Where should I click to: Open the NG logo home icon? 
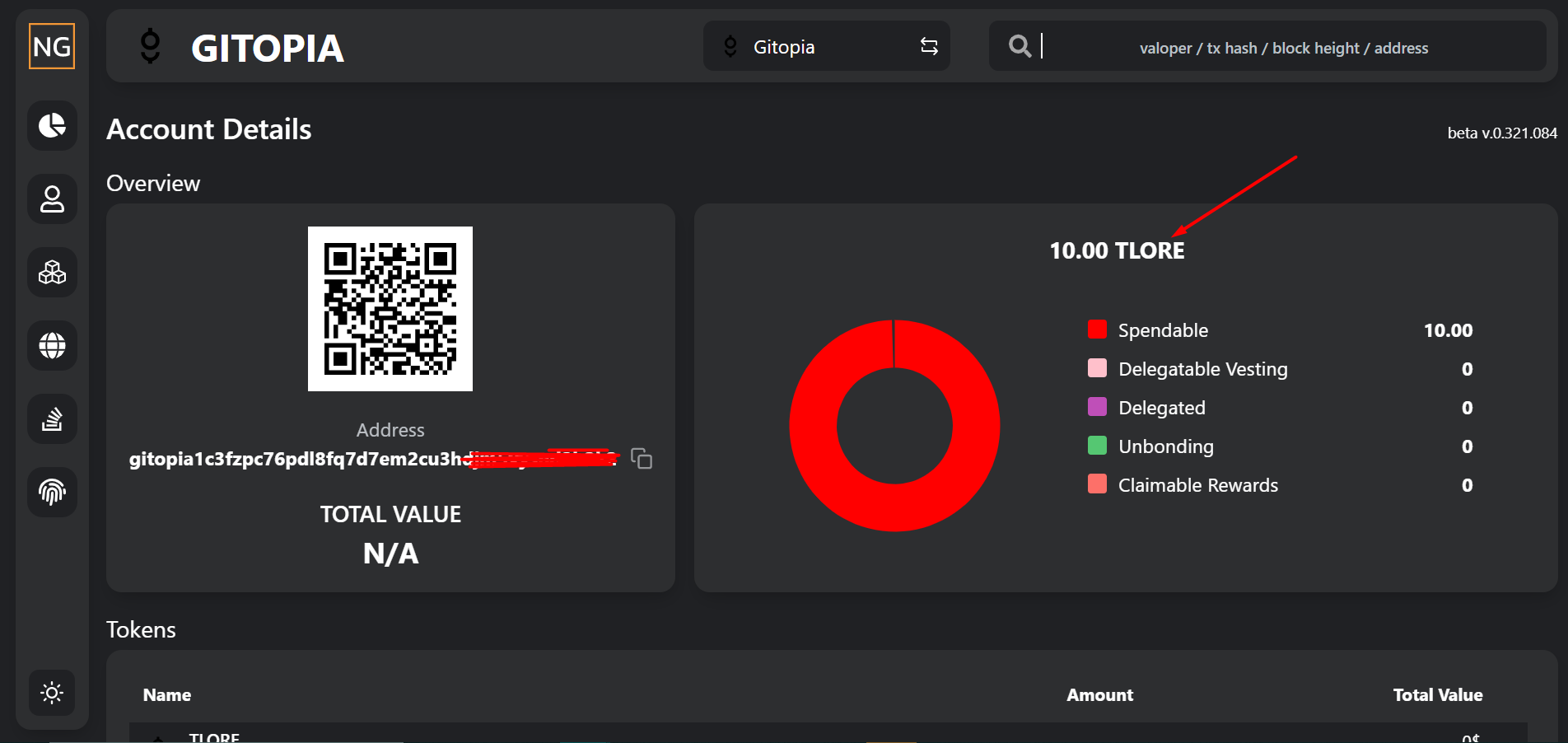[52, 46]
